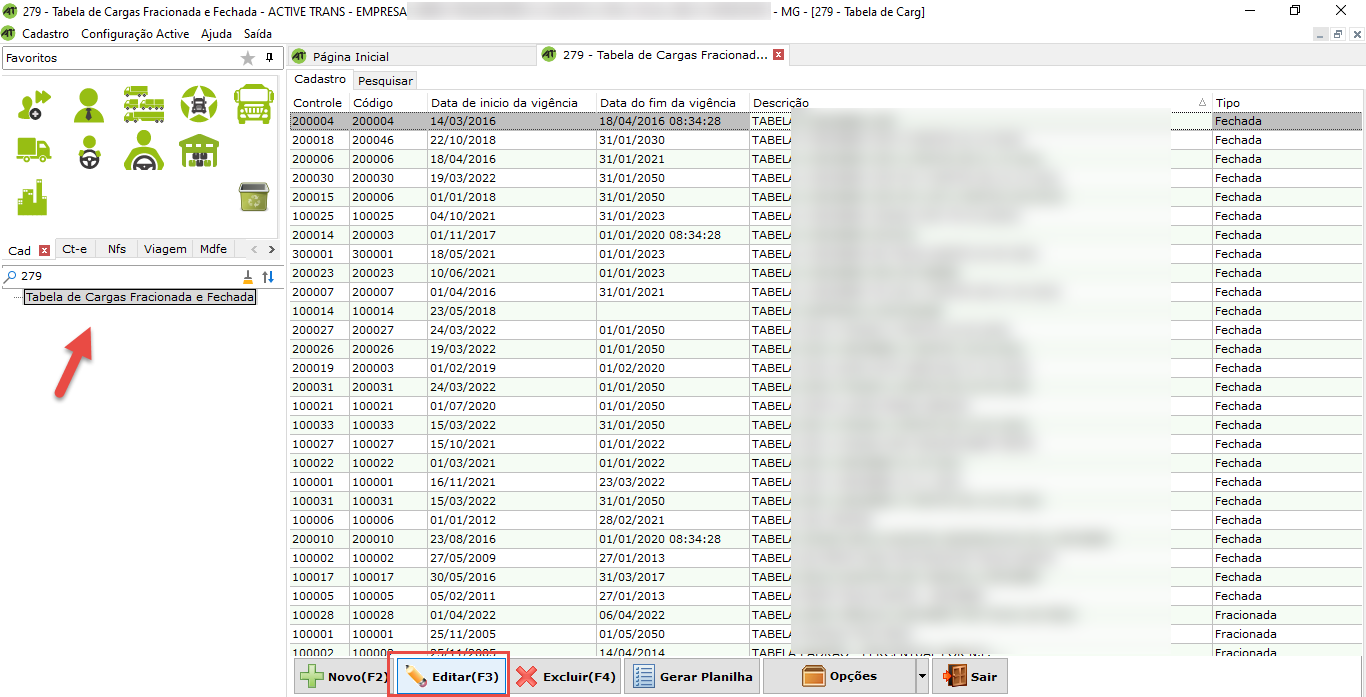Select Tabela de Cargas Fracionada e Fechada

[140, 297]
